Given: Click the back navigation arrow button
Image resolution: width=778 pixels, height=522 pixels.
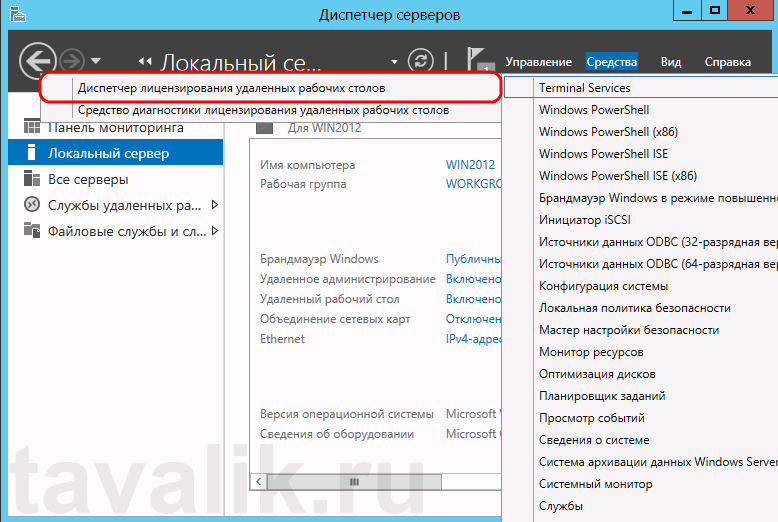Looking at the screenshot, I should 35,61.
